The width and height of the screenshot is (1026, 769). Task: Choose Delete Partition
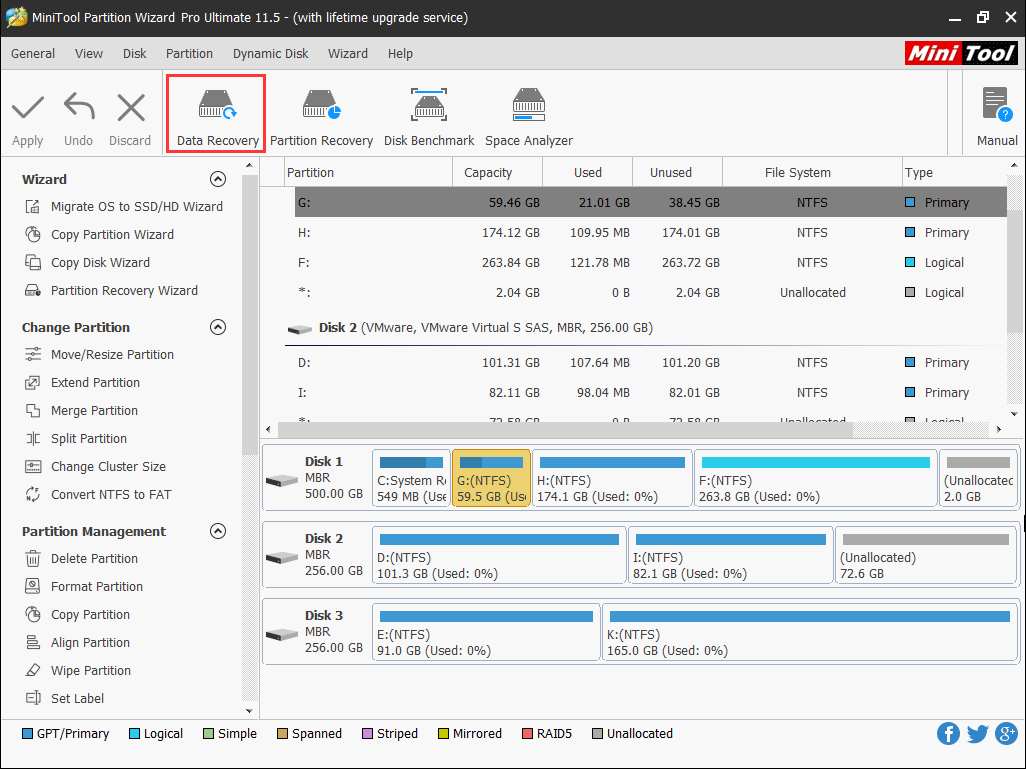[x=82, y=559]
